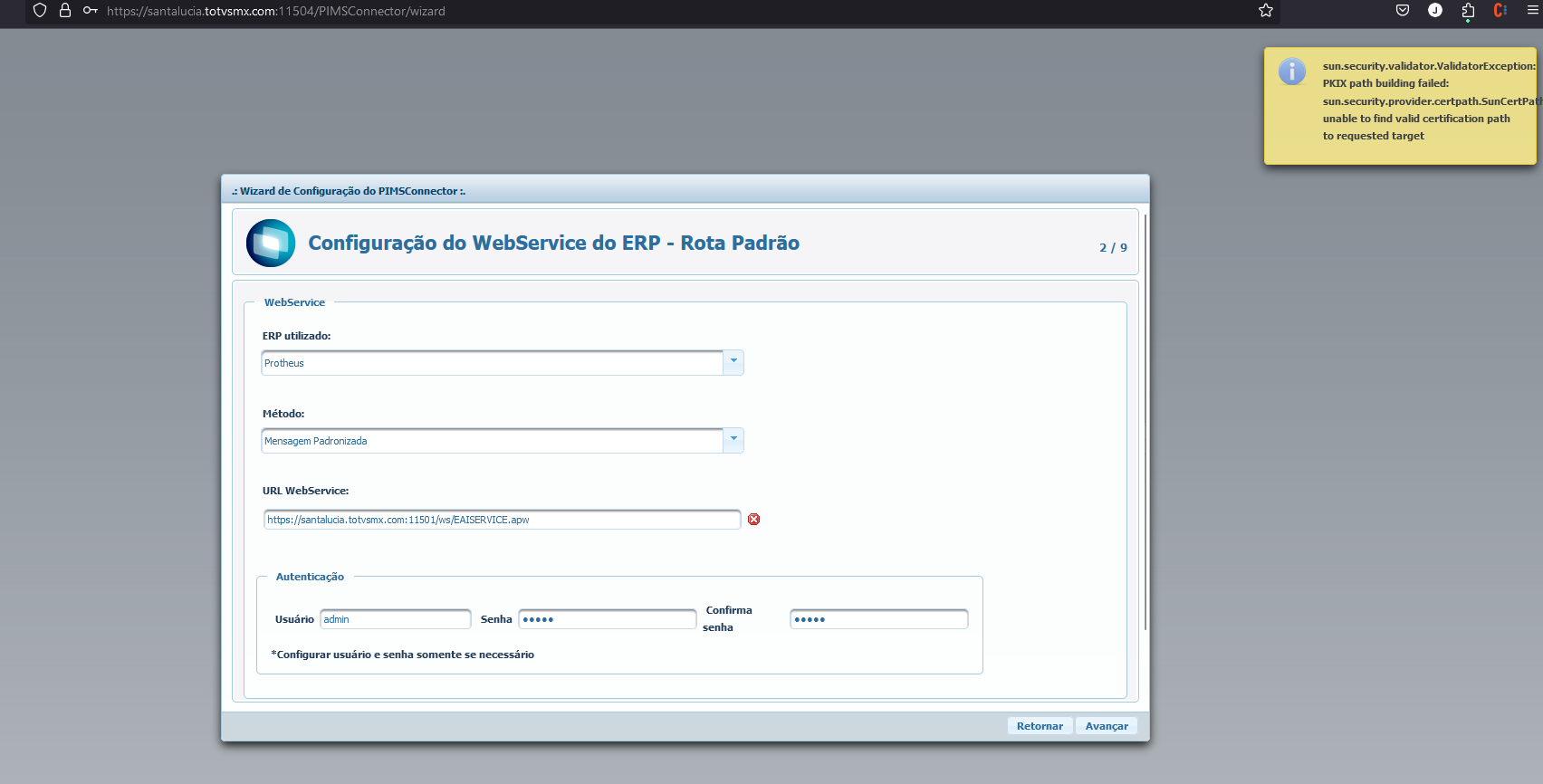Click the red error icon beside URL field
Viewport: 1543px width, 784px height.
(754, 520)
